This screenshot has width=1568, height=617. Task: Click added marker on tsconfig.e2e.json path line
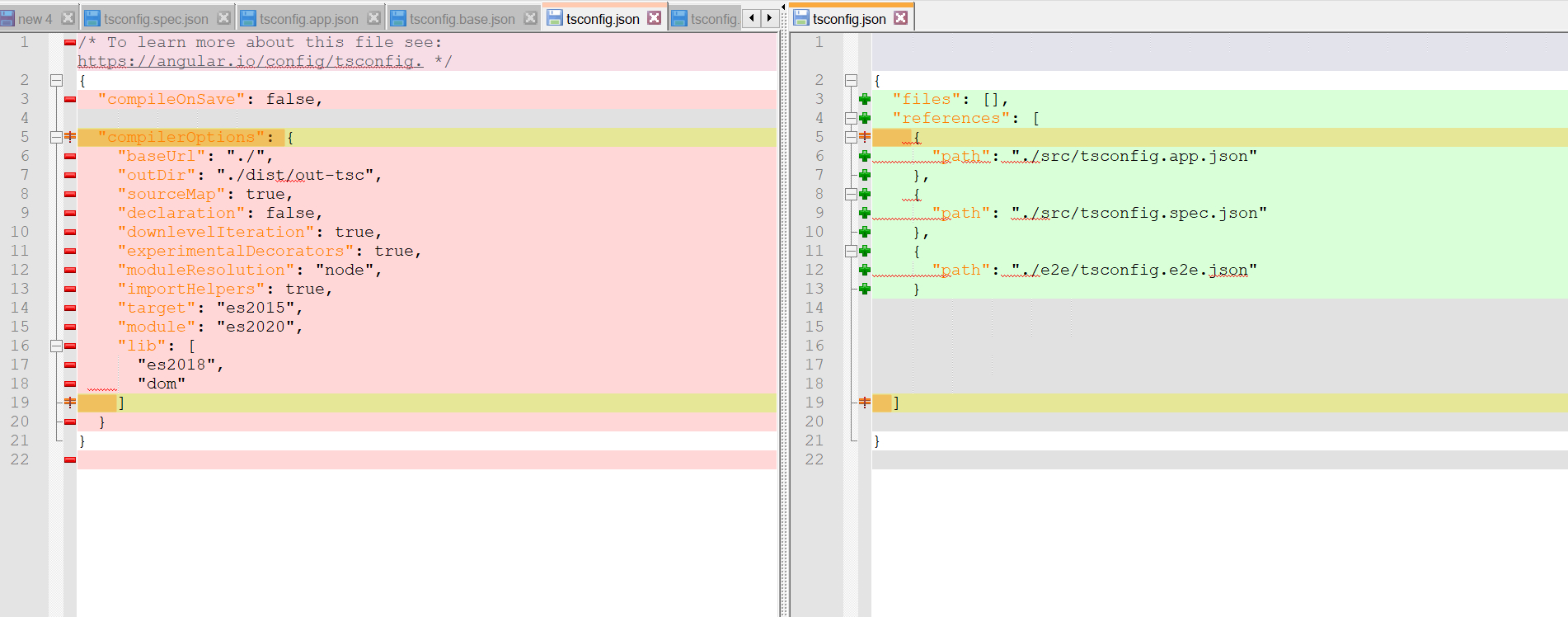(865, 270)
